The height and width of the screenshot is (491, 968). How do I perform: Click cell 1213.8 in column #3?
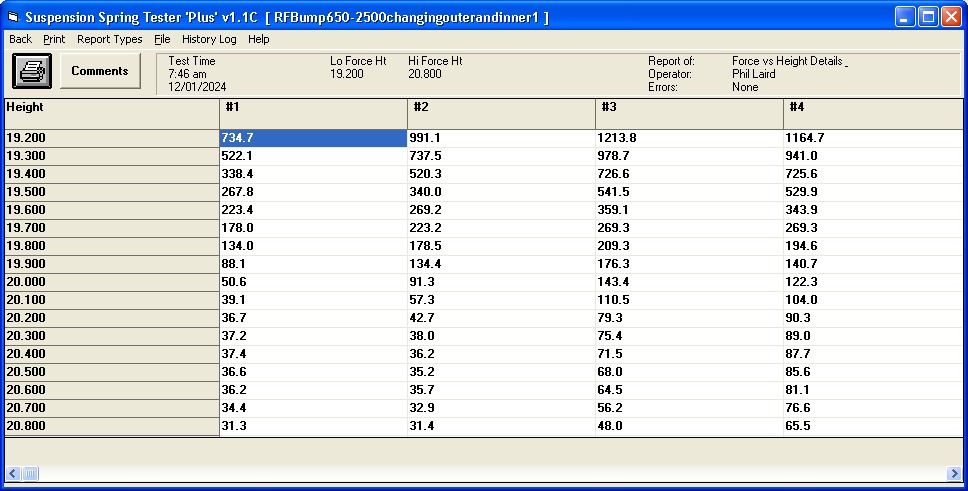click(x=689, y=138)
